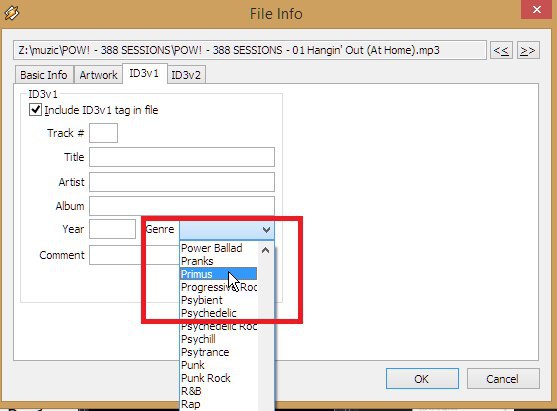Uncheck Include ID3v1 tag in file

click(x=35, y=110)
